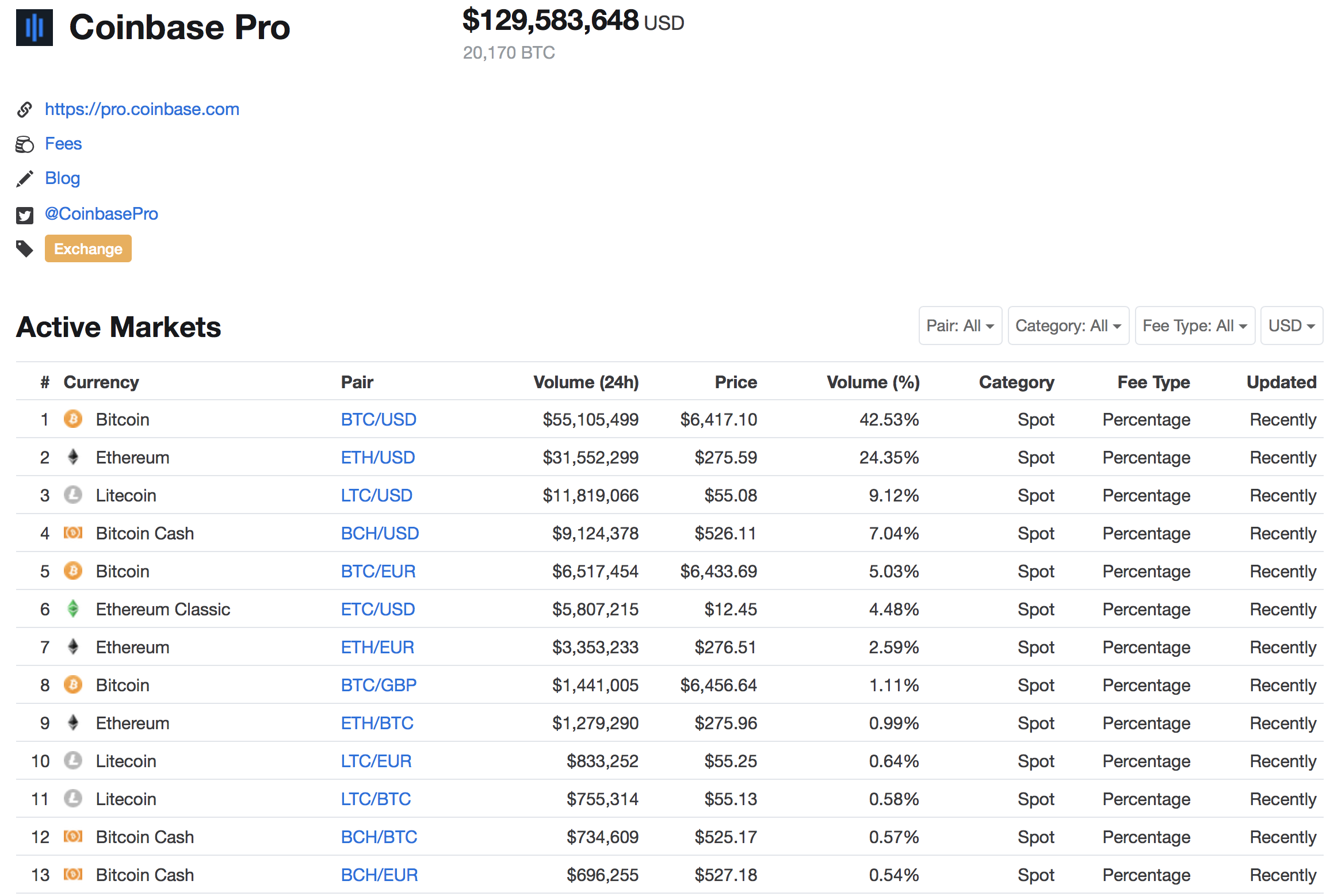Click the $31,552,299 volume cell

591,457
